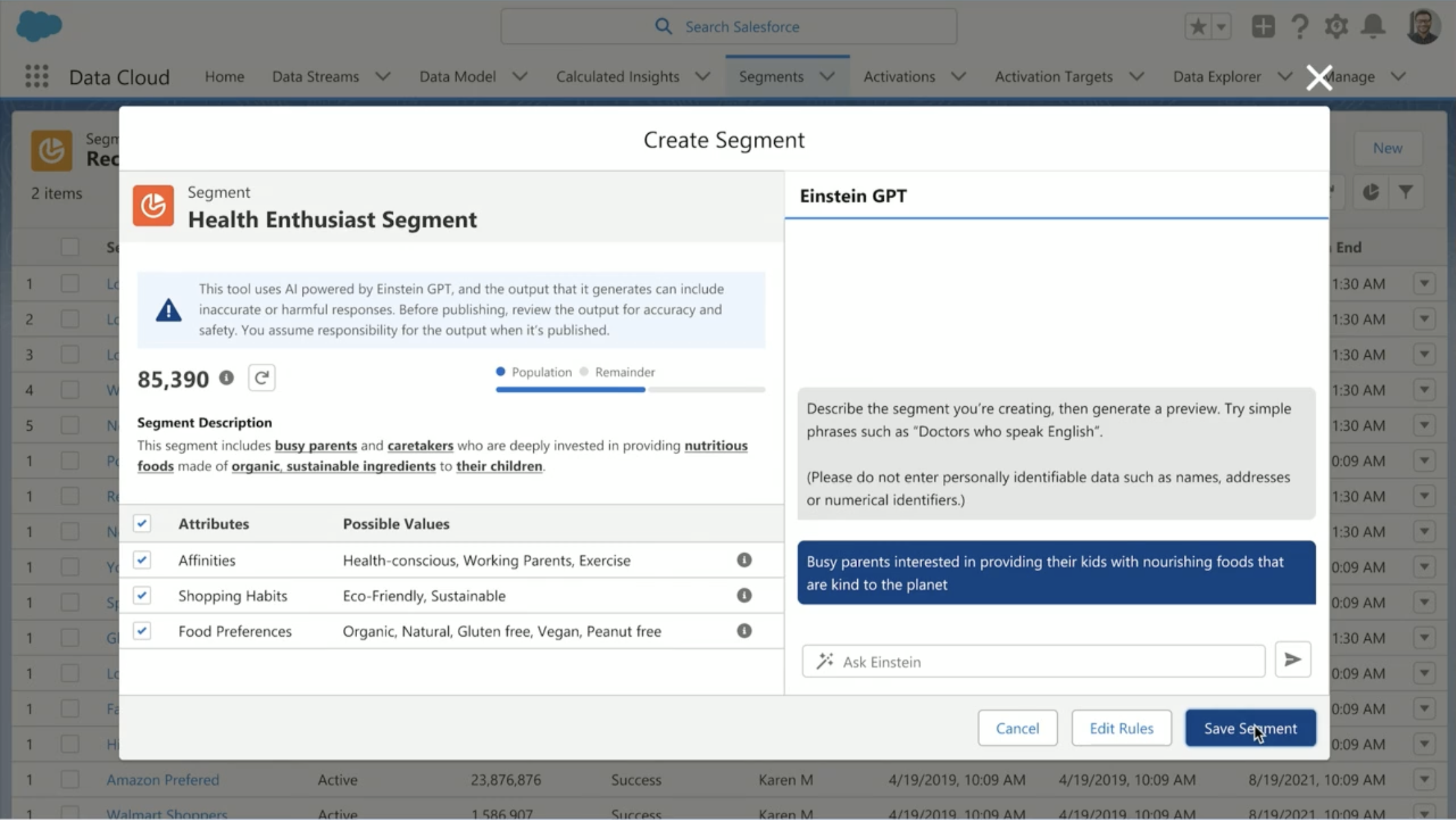Open the Setup gear icon
This screenshot has height=820, width=1456.
pyautogui.click(x=1336, y=27)
